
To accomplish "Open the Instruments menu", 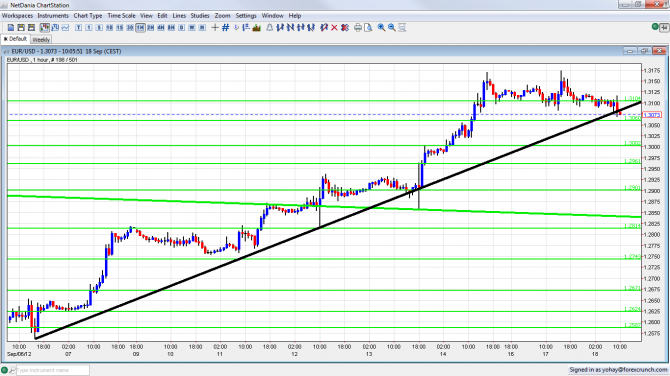I will click(x=53, y=15).
